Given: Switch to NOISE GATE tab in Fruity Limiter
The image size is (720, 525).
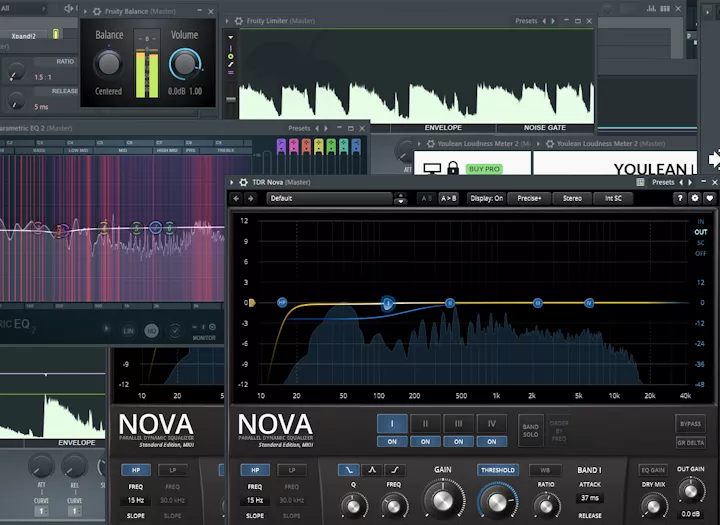Looking at the screenshot, I should coord(545,128).
